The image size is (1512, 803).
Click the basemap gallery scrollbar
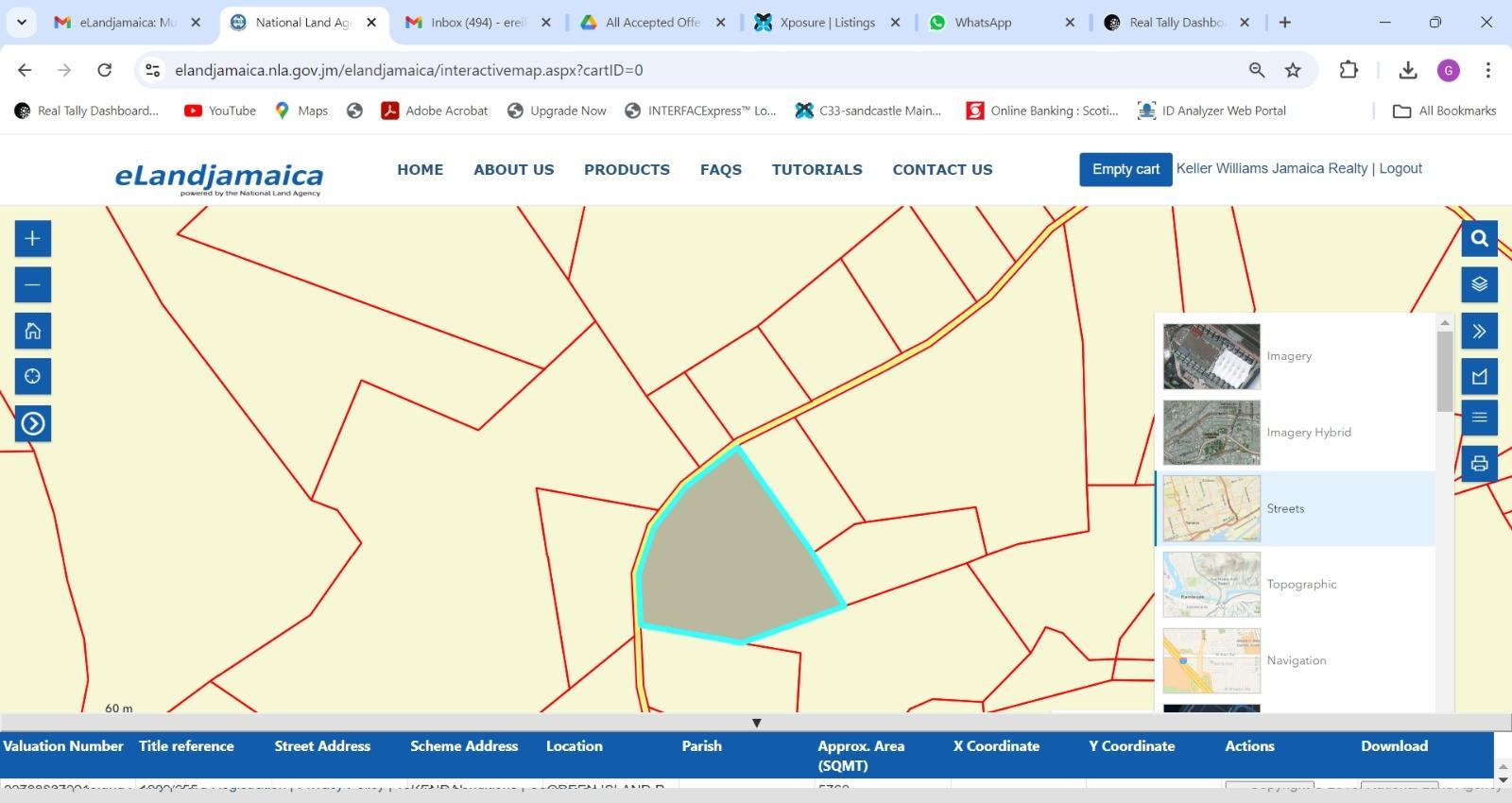point(1444,371)
